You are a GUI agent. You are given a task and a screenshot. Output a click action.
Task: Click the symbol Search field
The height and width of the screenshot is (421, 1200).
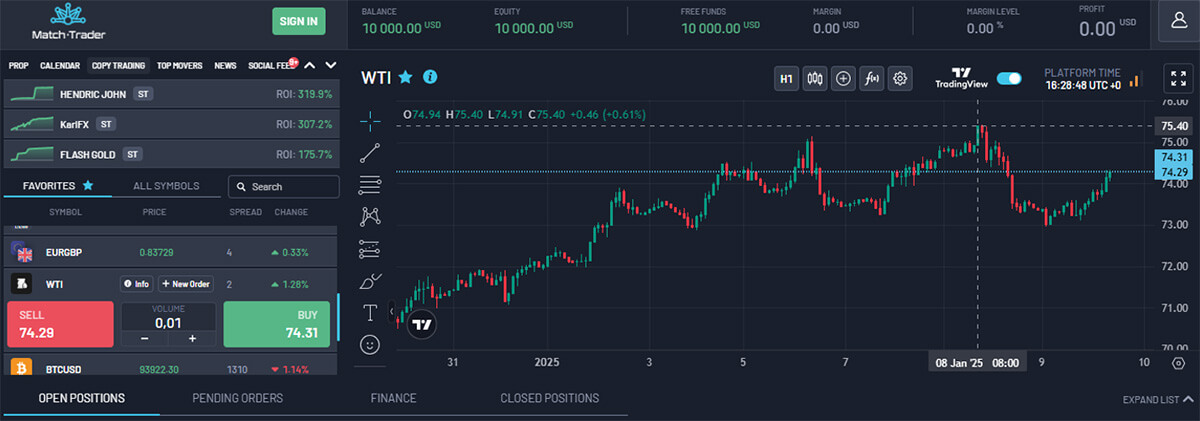point(284,187)
